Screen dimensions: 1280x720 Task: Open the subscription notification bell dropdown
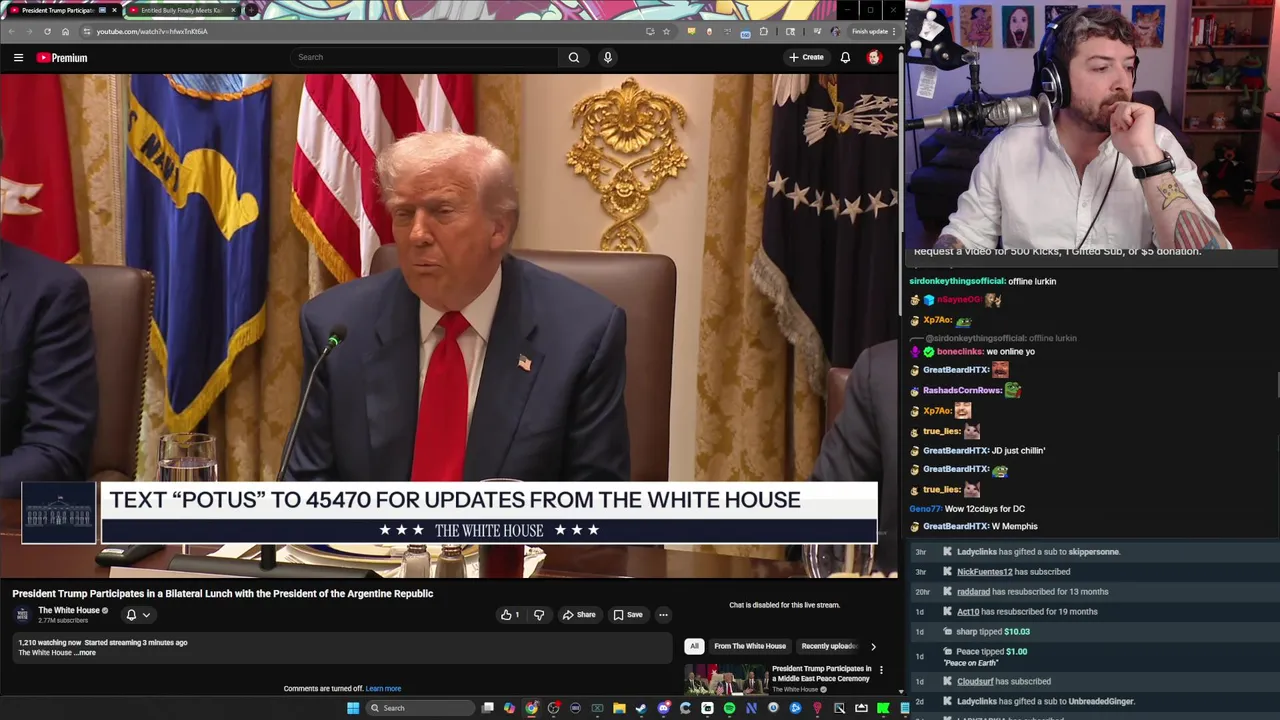pyautogui.click(x=138, y=615)
